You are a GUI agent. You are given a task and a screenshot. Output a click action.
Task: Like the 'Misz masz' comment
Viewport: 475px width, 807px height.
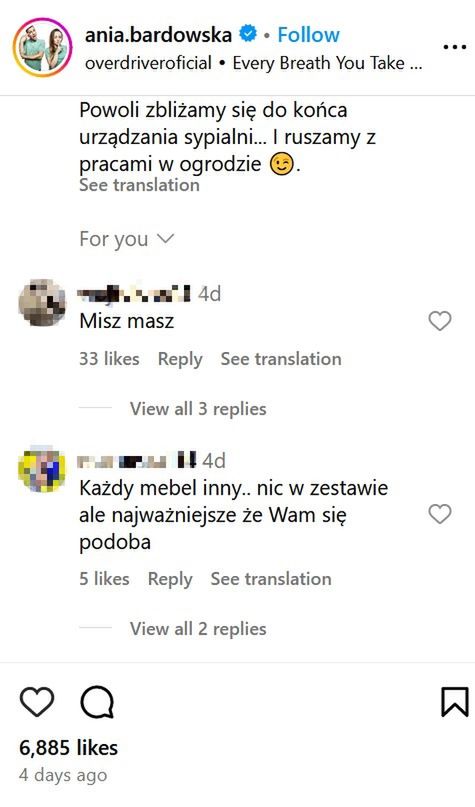pos(440,321)
